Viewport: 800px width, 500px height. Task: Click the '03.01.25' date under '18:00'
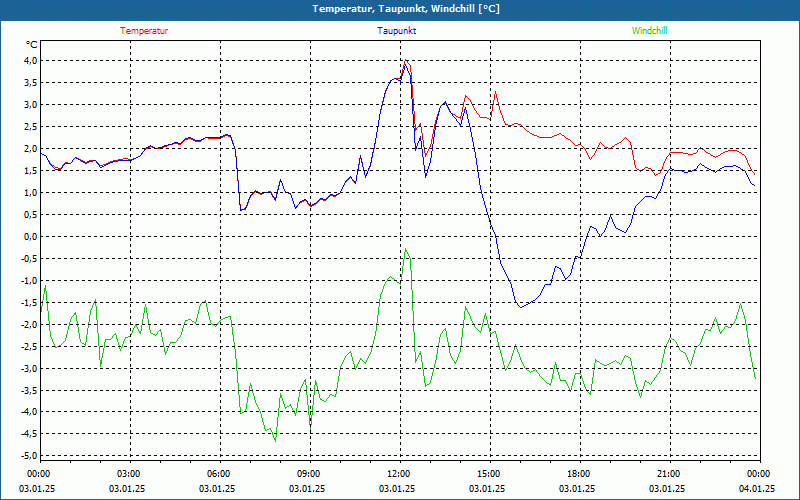(577, 488)
